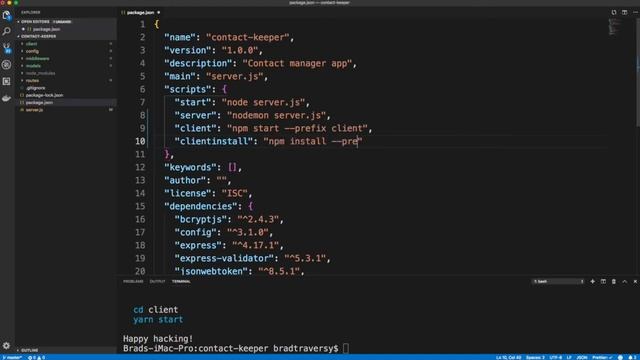Switch to the Output panel tab

tap(158, 281)
